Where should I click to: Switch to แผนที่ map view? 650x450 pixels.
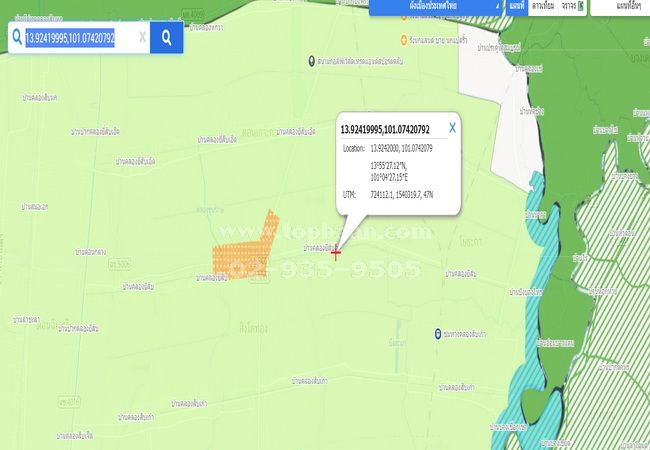[x=516, y=6]
